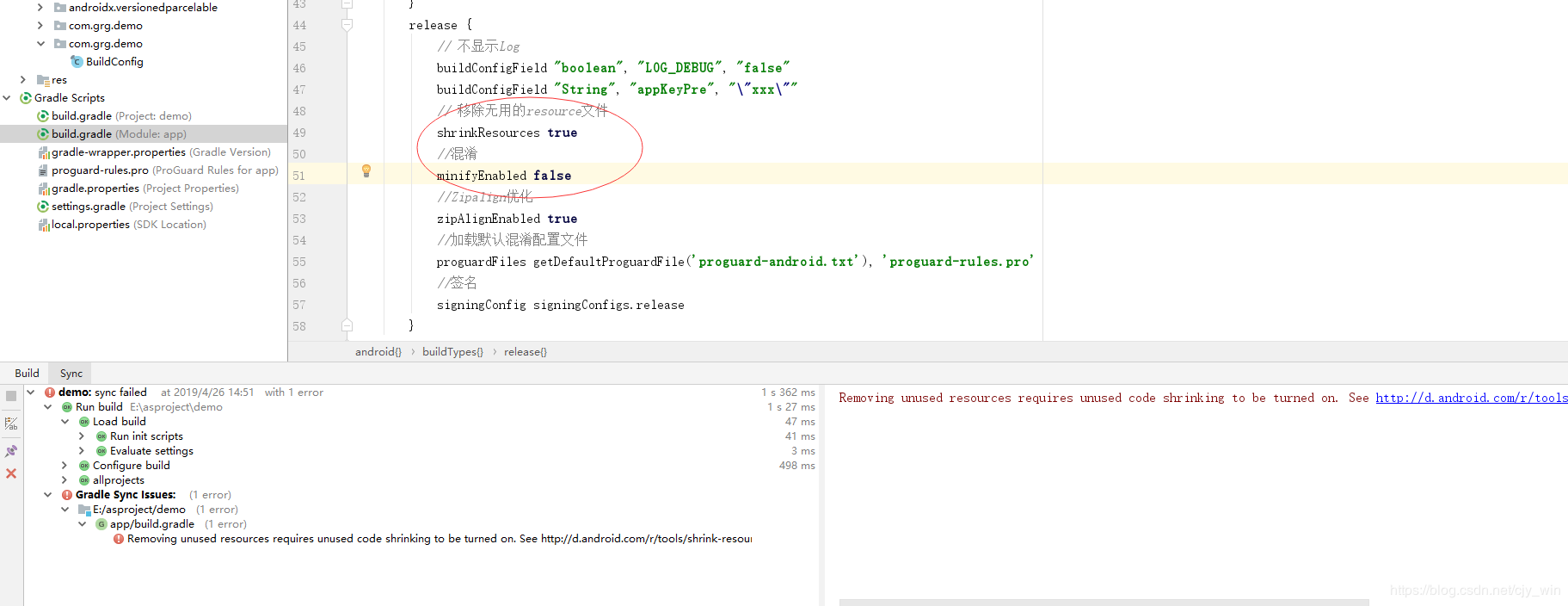Viewport: 1568px width, 606px height.
Task: Collapse the Gradle Scripts node
Action: (7, 98)
